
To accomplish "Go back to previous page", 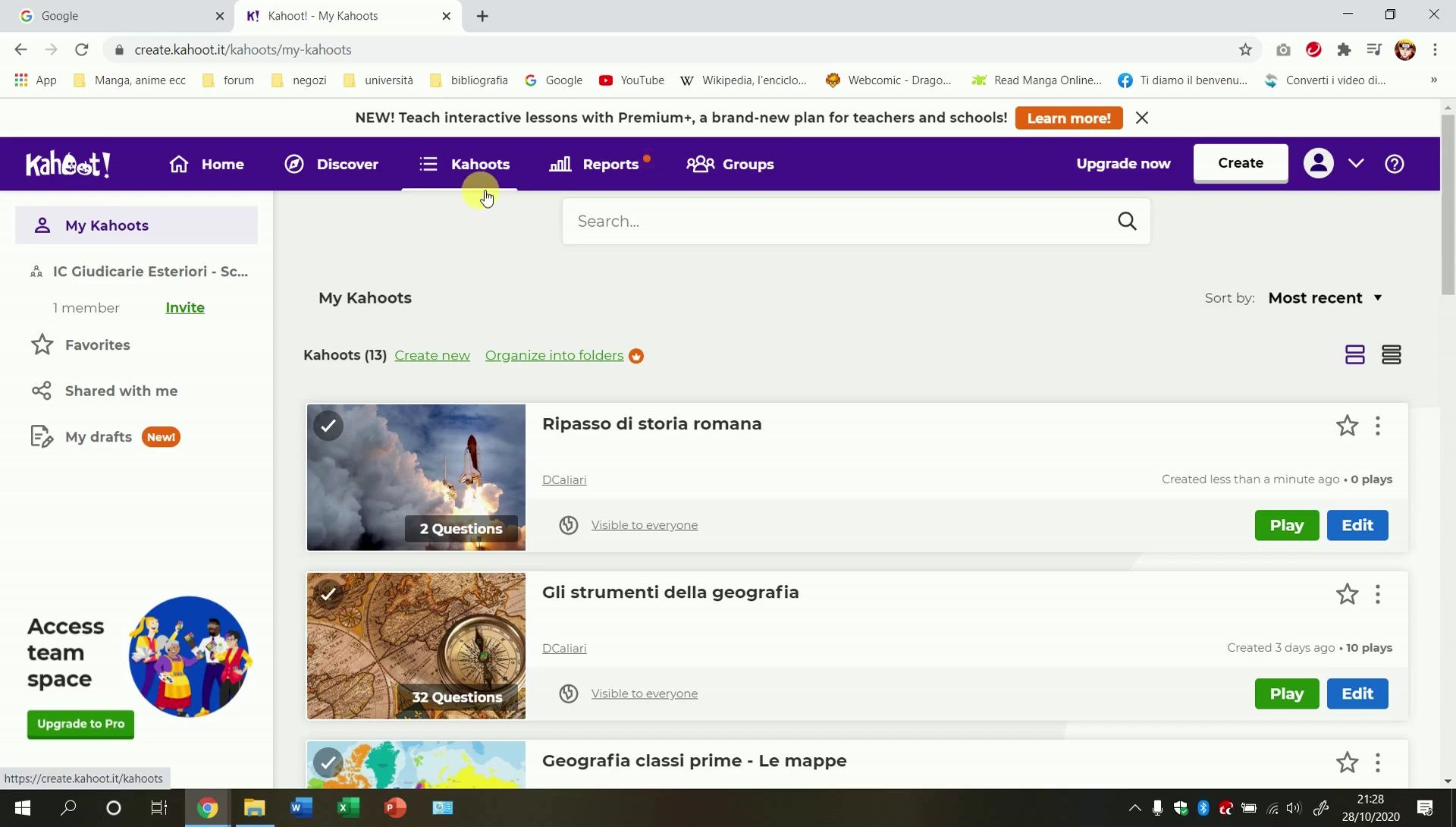I will tap(20, 49).
